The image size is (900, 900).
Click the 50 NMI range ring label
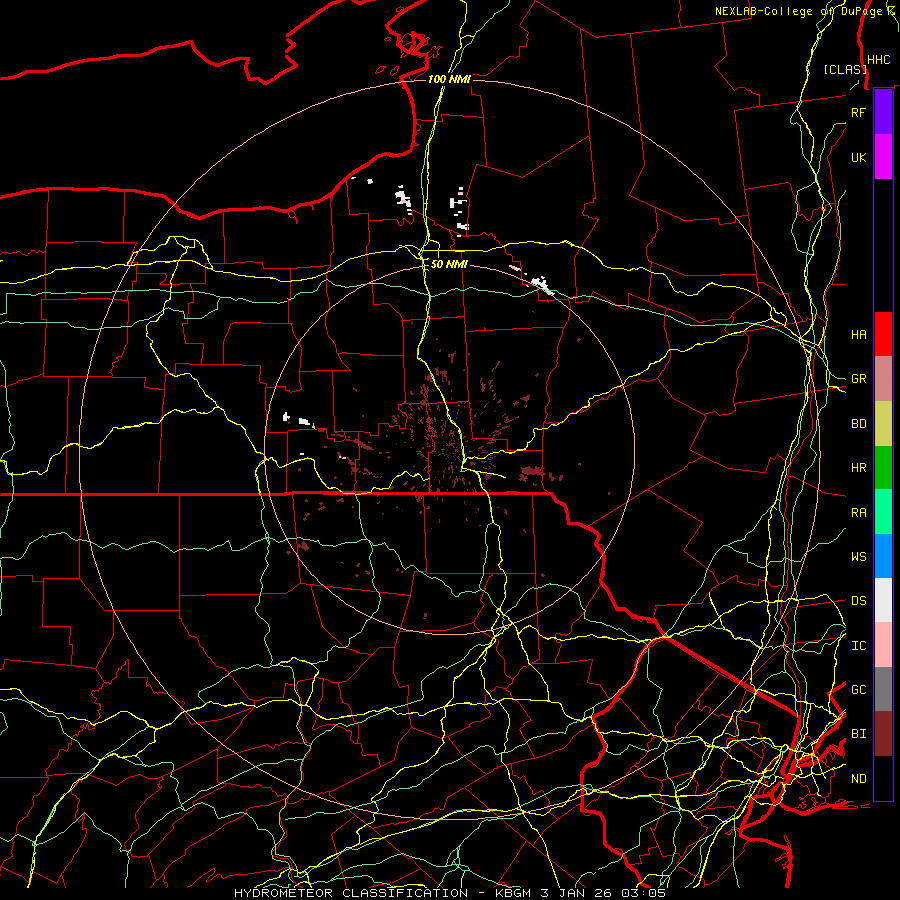pos(449,265)
